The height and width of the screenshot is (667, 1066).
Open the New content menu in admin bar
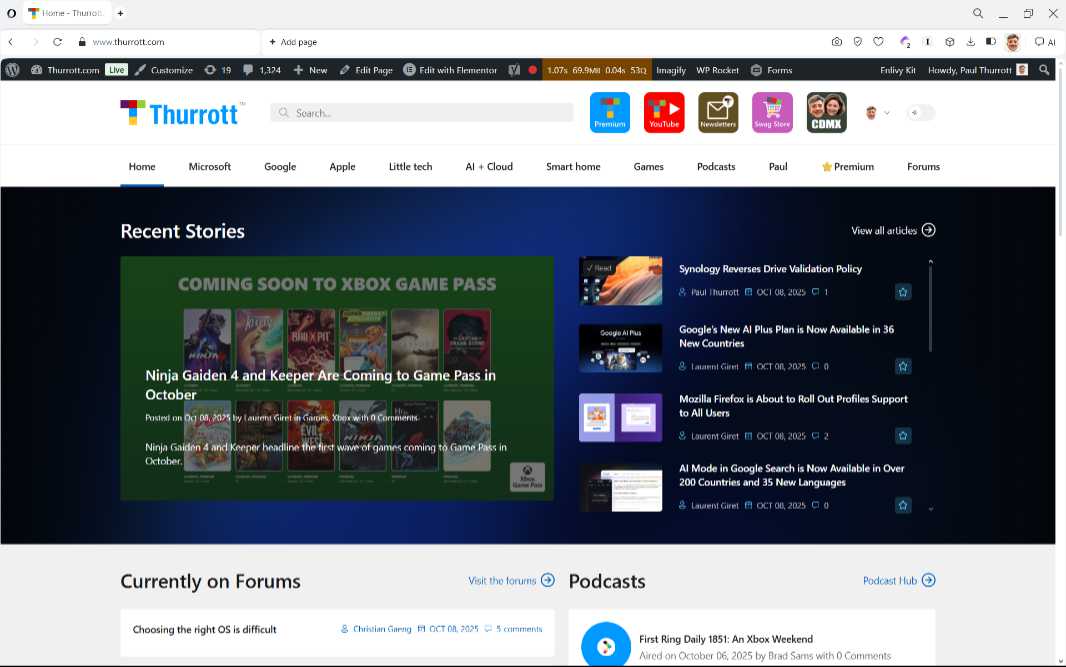[310, 70]
